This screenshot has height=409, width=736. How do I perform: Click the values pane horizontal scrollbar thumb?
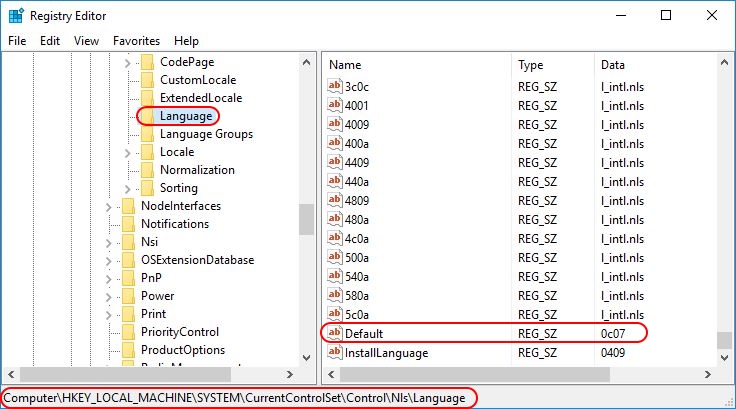click(475, 374)
